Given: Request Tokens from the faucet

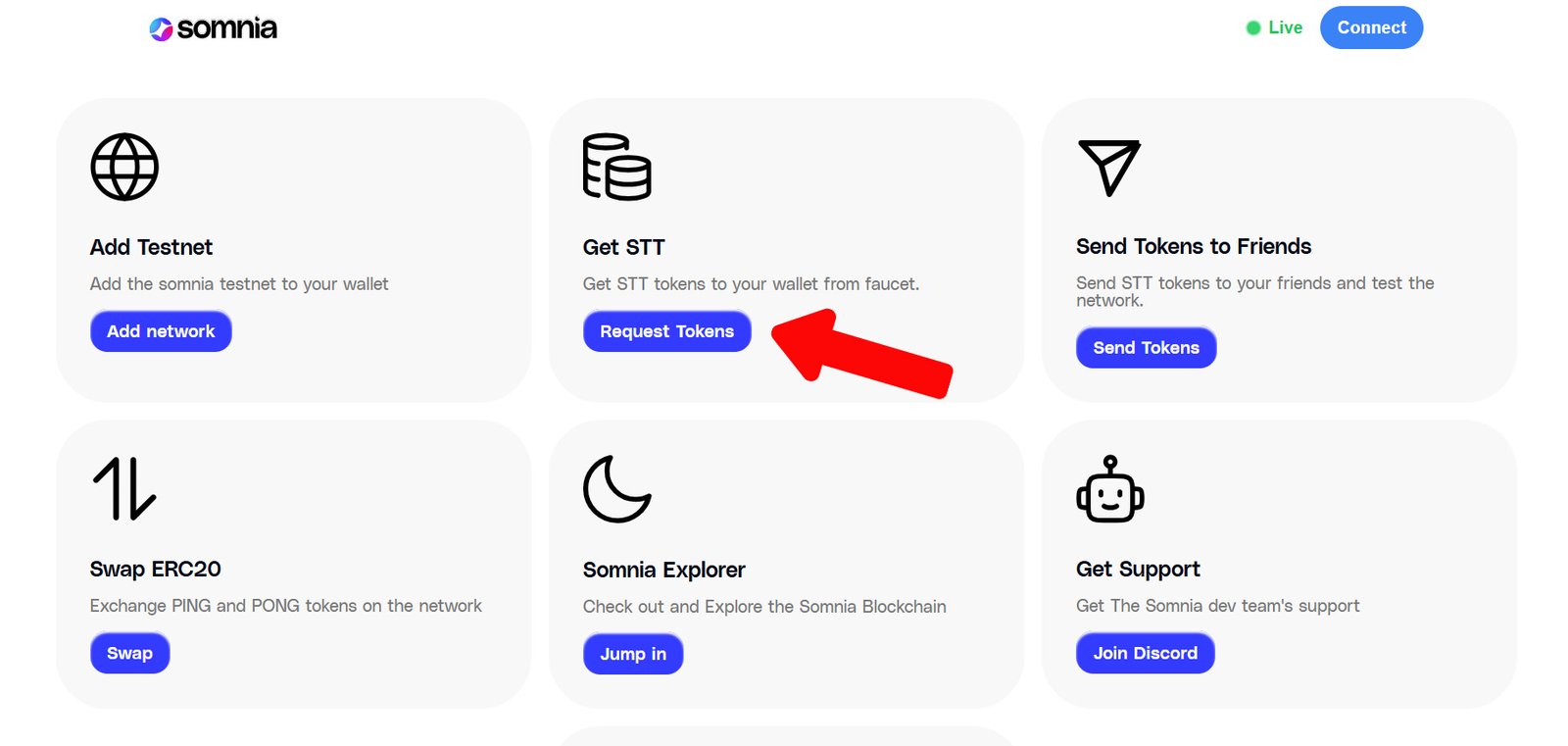Looking at the screenshot, I should (x=666, y=331).
